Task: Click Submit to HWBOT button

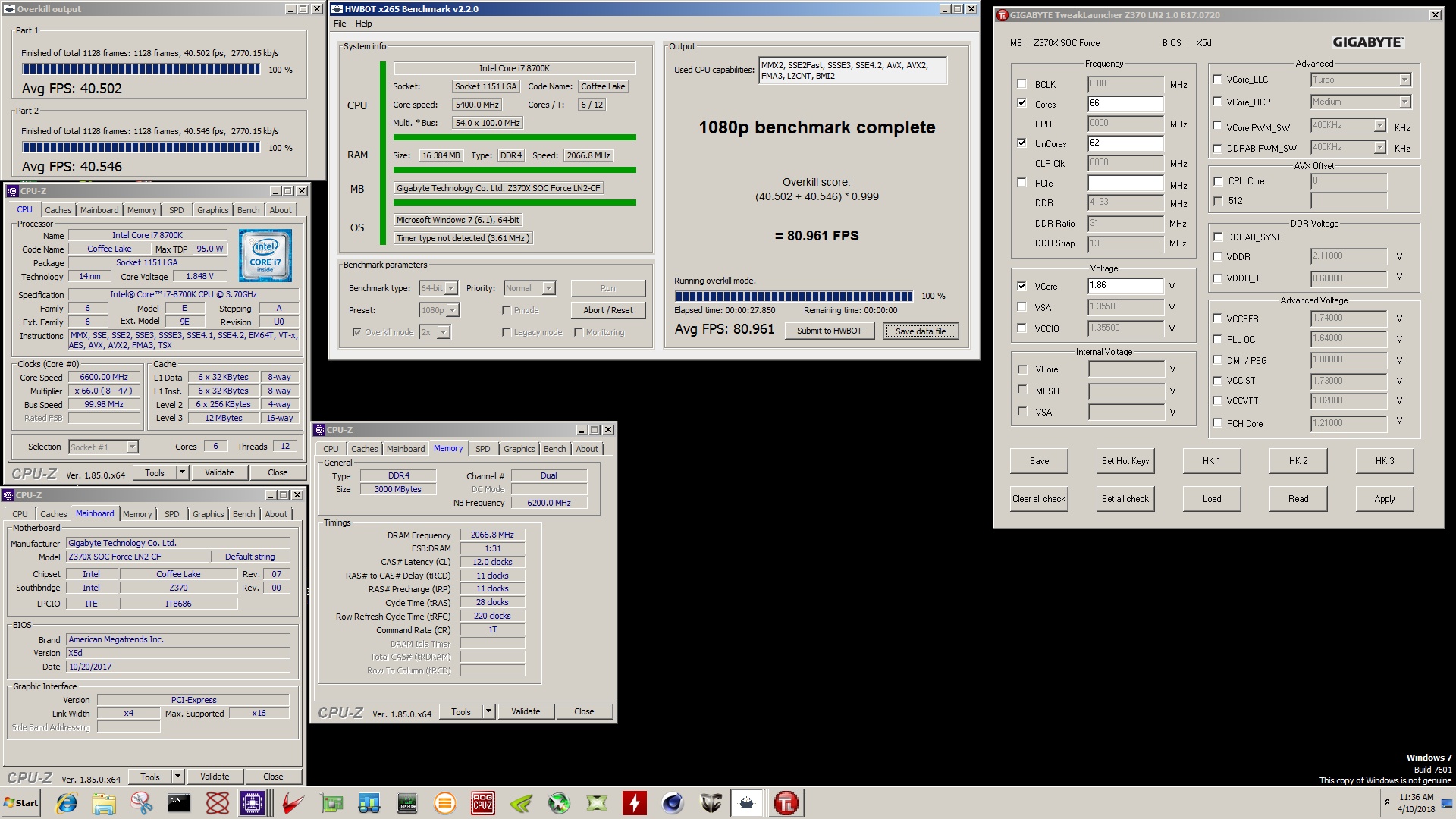Action: coord(829,331)
